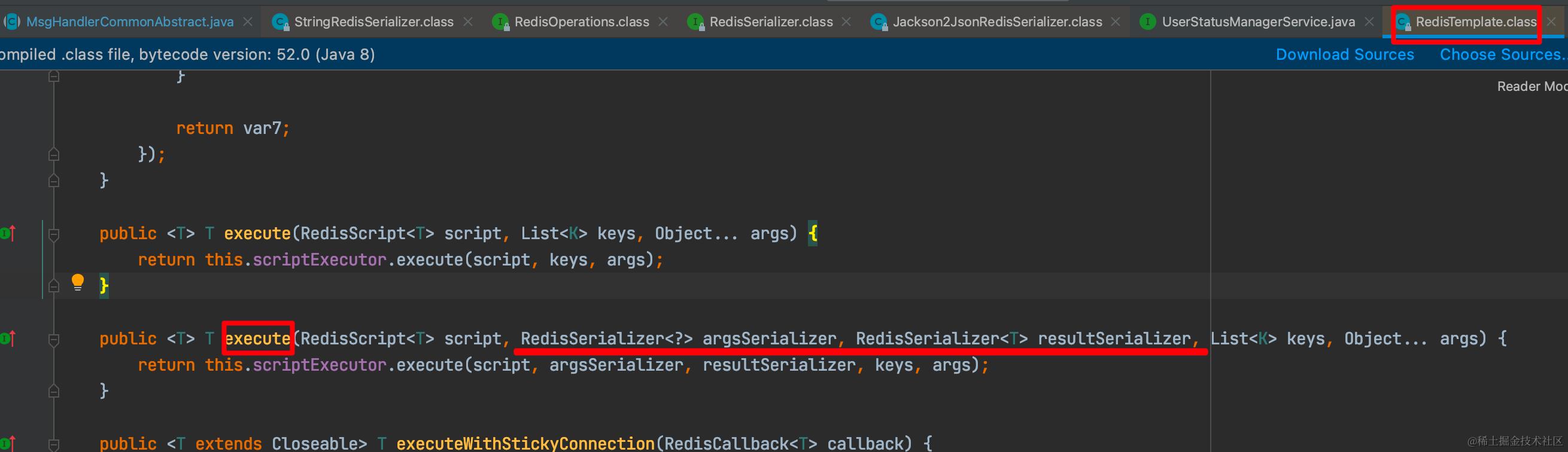Close the RedisSerializer.class tab
1568x452 pixels.
[847, 22]
